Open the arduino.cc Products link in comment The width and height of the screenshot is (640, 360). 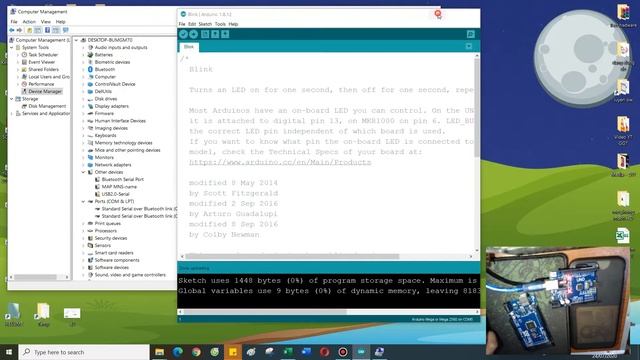280,162
